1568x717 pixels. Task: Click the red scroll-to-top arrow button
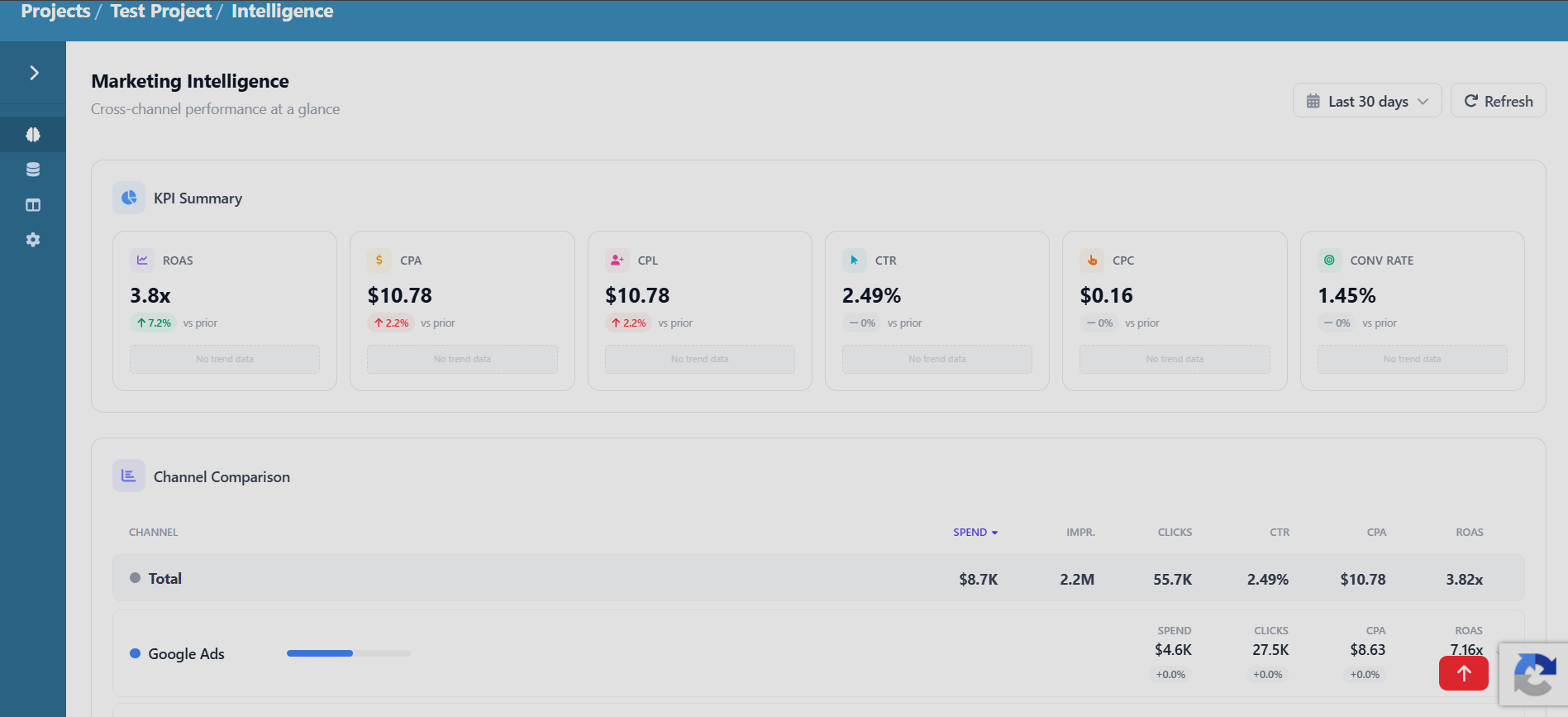tap(1463, 673)
